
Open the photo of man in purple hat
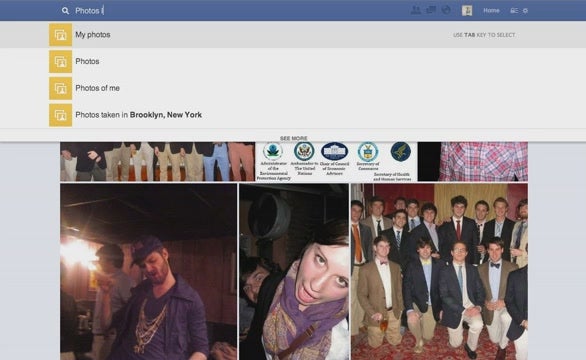148,272
